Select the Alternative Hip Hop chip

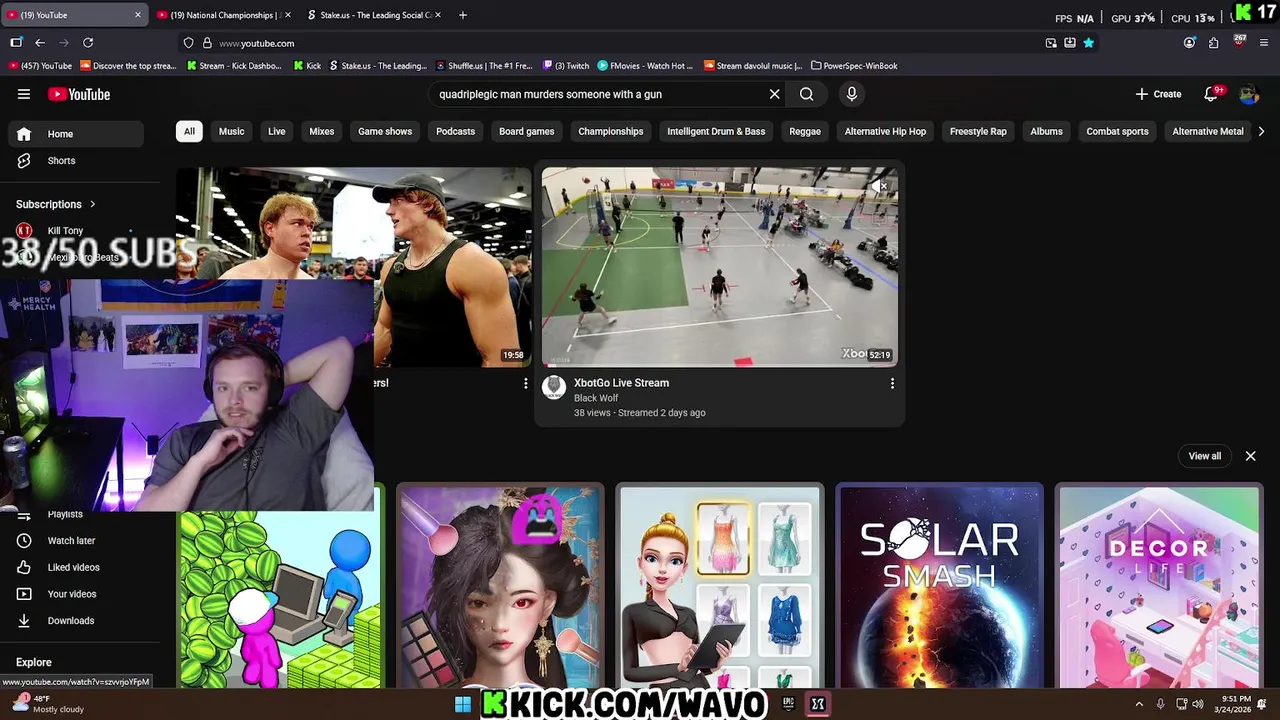pyautogui.click(x=885, y=131)
